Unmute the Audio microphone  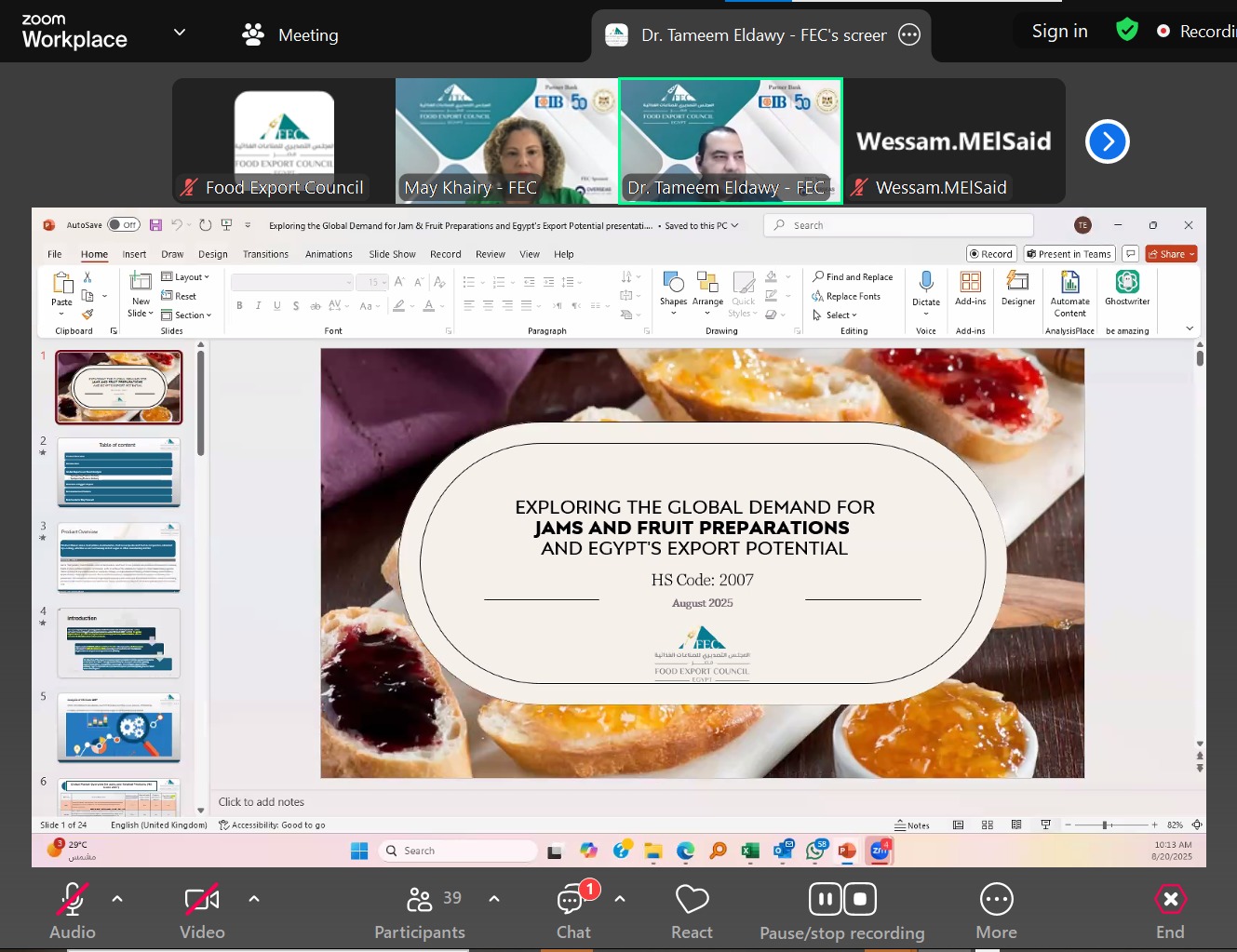(73, 912)
